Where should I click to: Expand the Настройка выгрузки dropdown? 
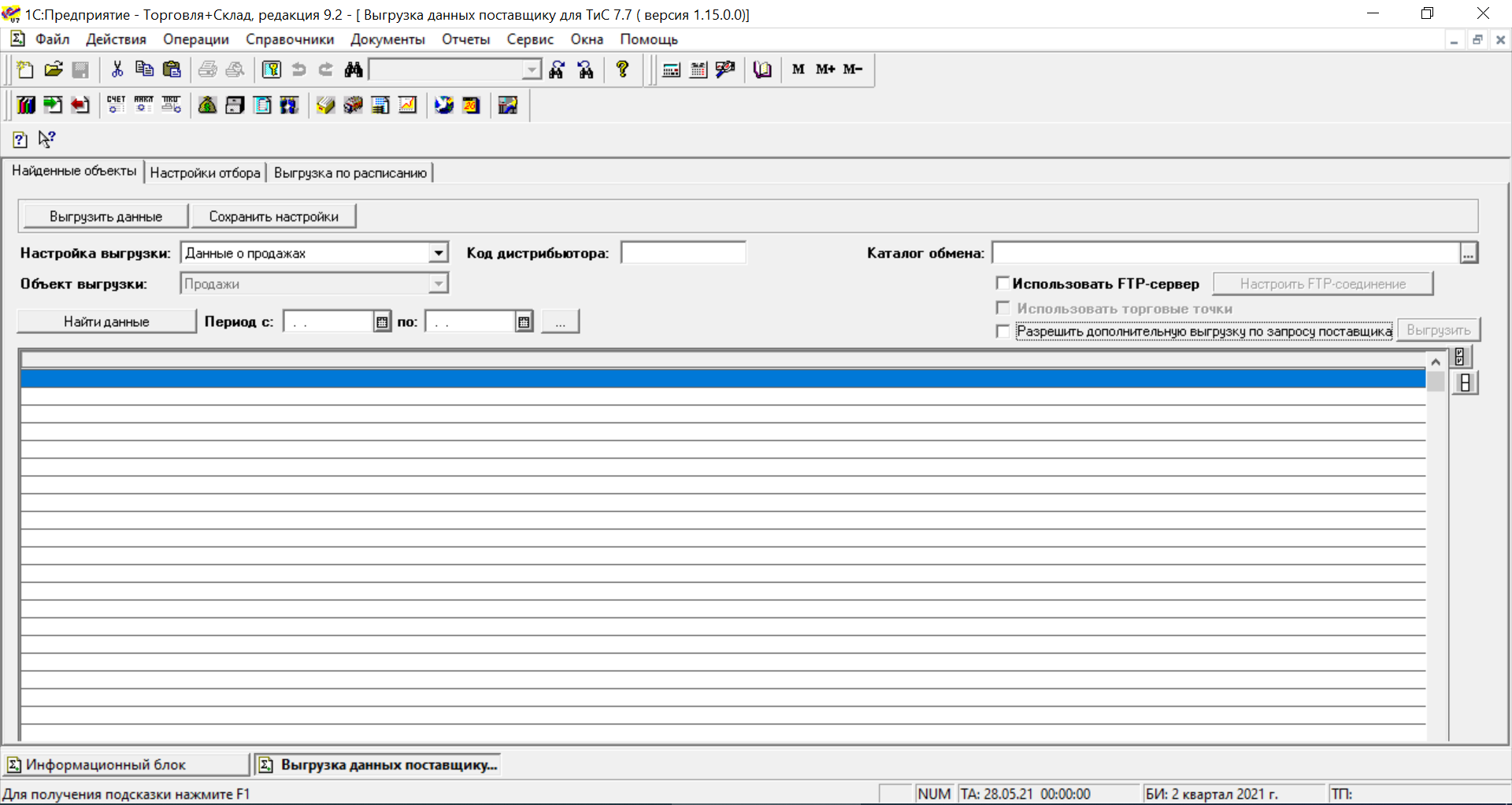(x=439, y=253)
